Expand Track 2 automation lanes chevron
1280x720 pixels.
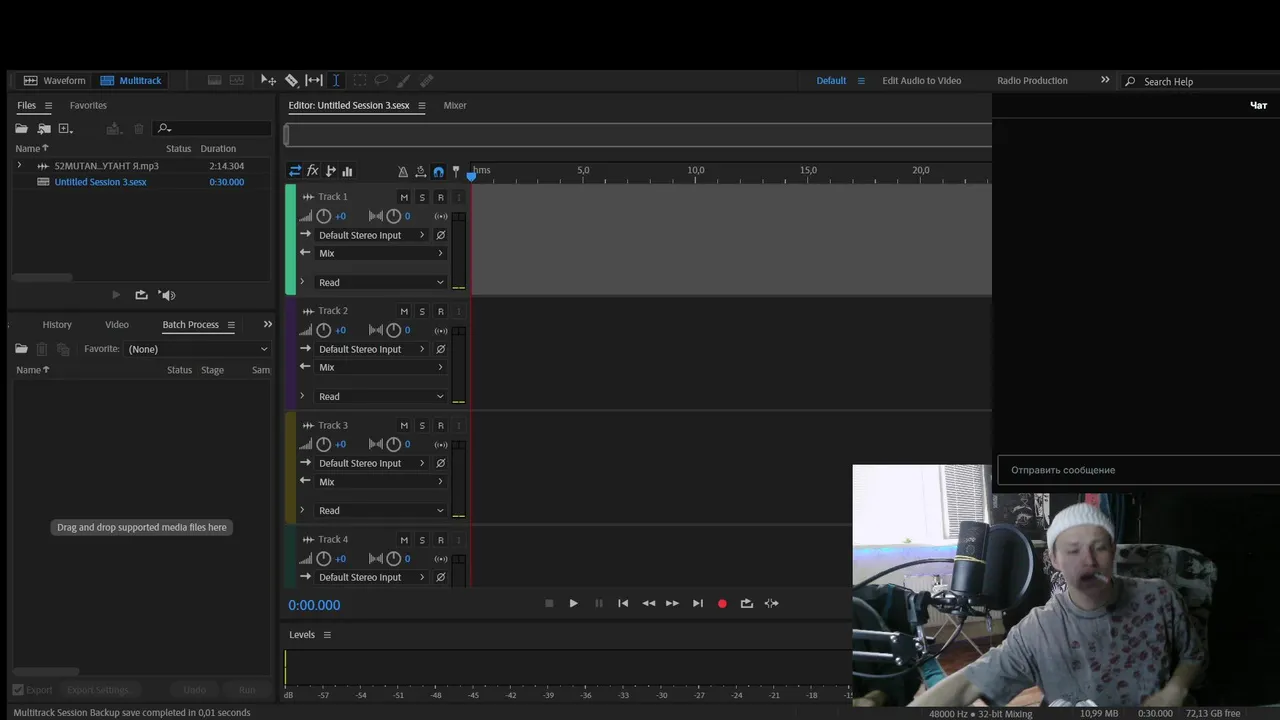click(x=302, y=396)
